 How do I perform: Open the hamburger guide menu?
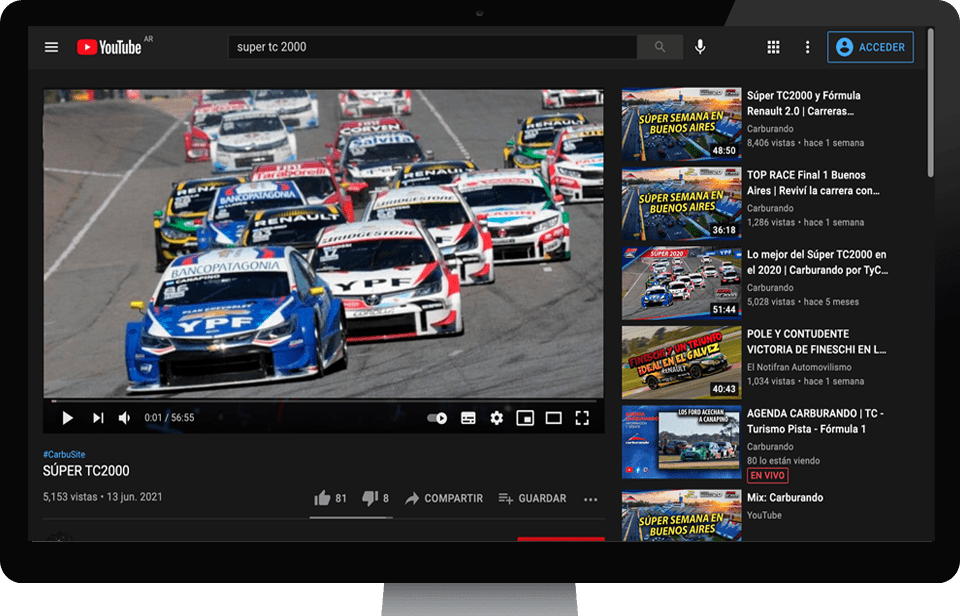pyautogui.click(x=51, y=47)
